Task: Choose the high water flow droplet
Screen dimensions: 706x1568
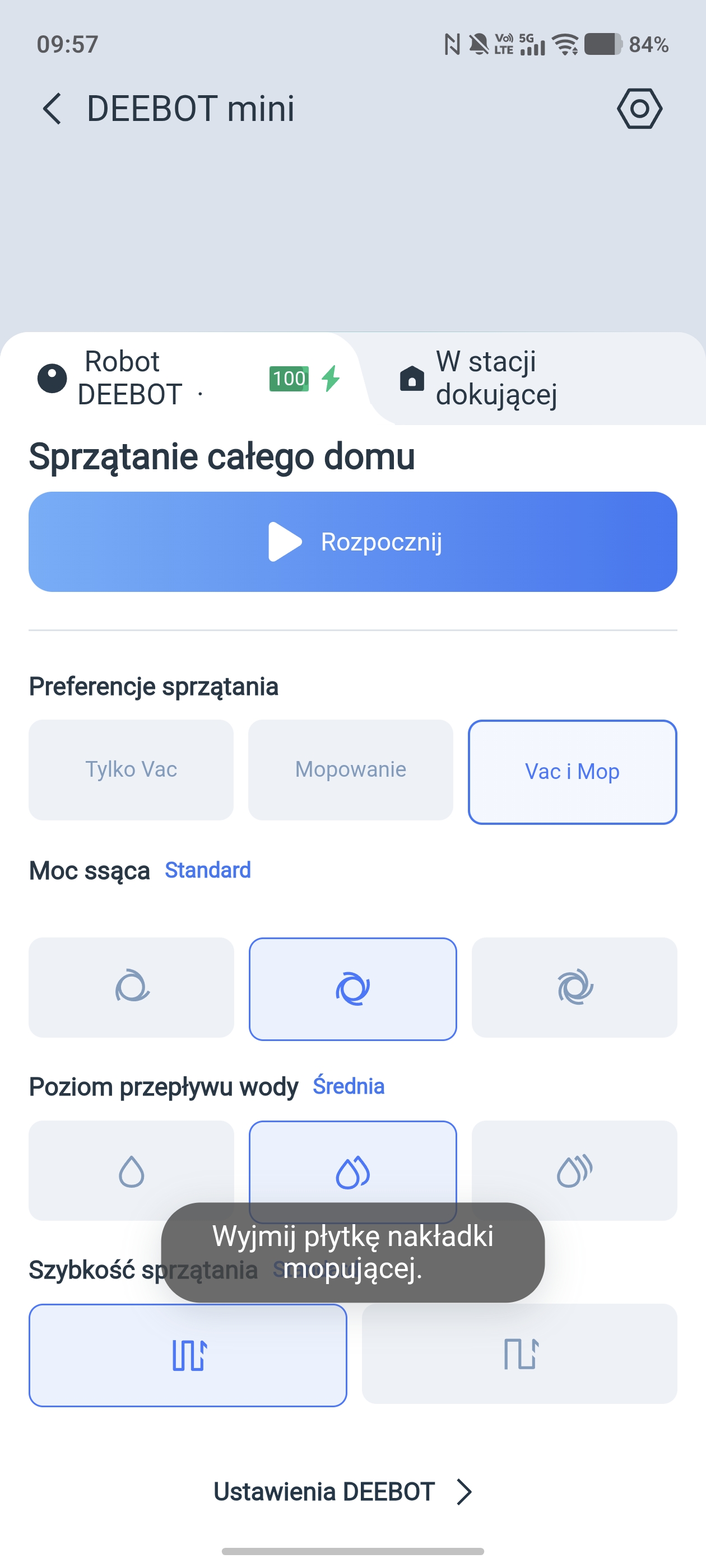Action: [x=574, y=1170]
